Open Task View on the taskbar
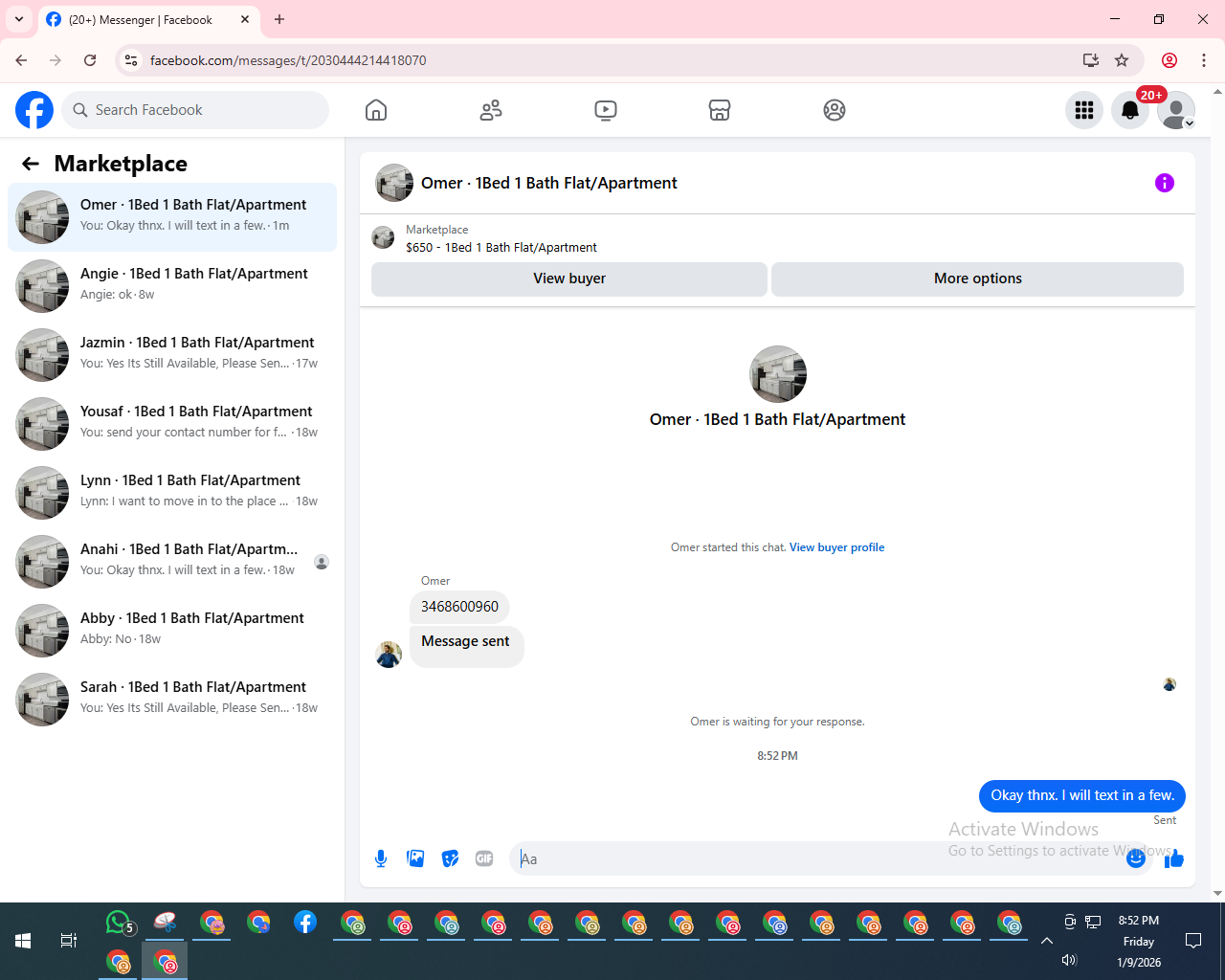 [69, 941]
